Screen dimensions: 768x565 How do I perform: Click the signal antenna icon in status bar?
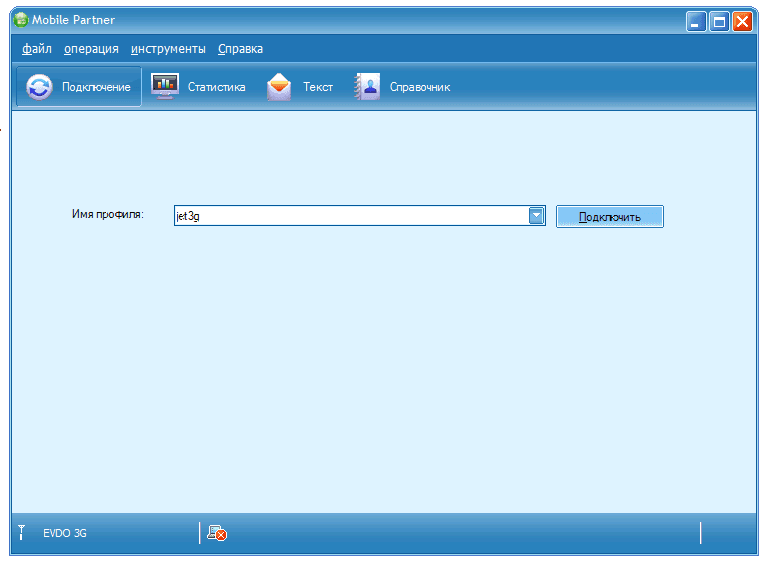(22, 532)
